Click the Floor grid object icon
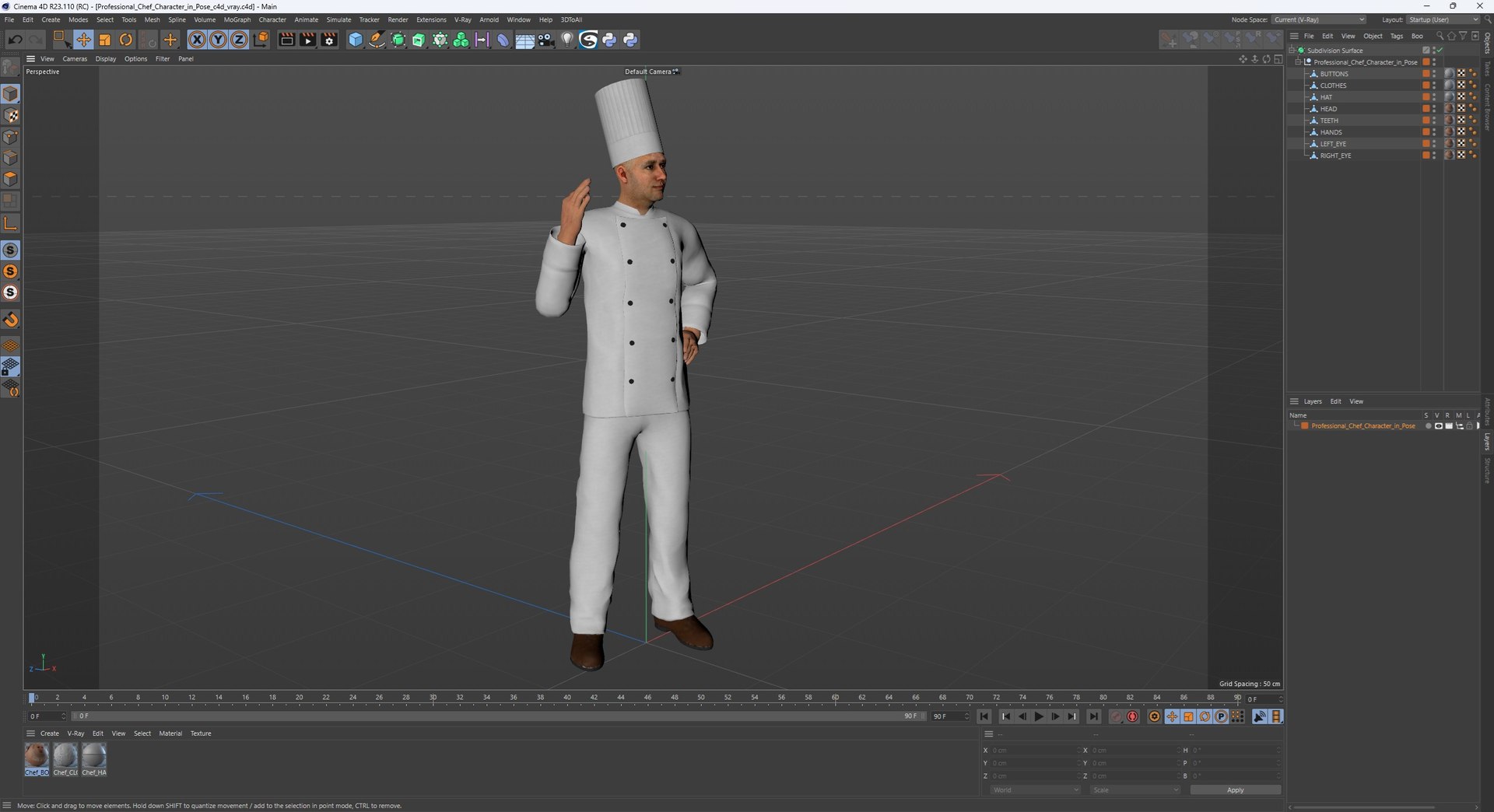 pos(524,40)
